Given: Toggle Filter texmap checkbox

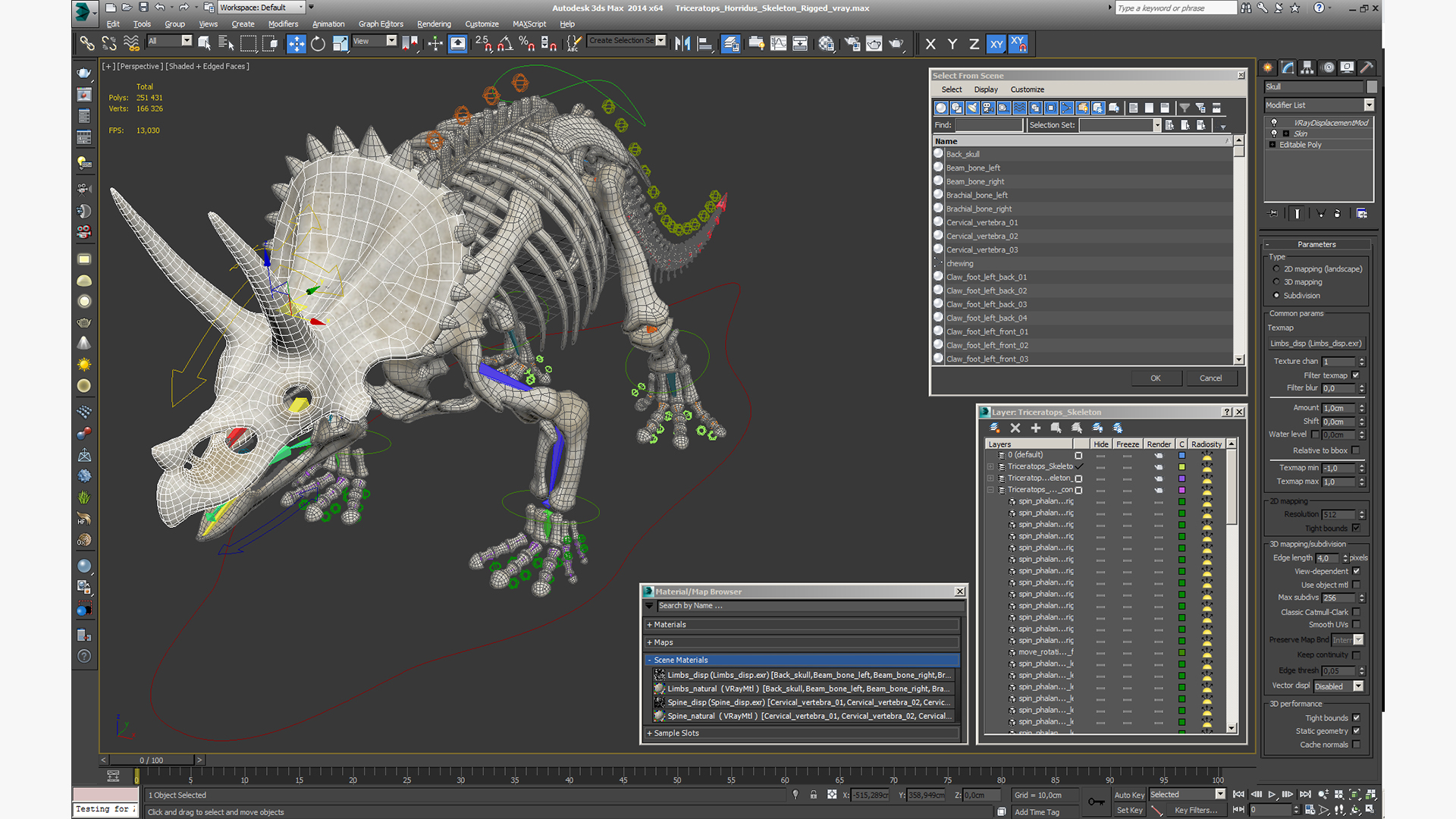Looking at the screenshot, I should (x=1356, y=375).
